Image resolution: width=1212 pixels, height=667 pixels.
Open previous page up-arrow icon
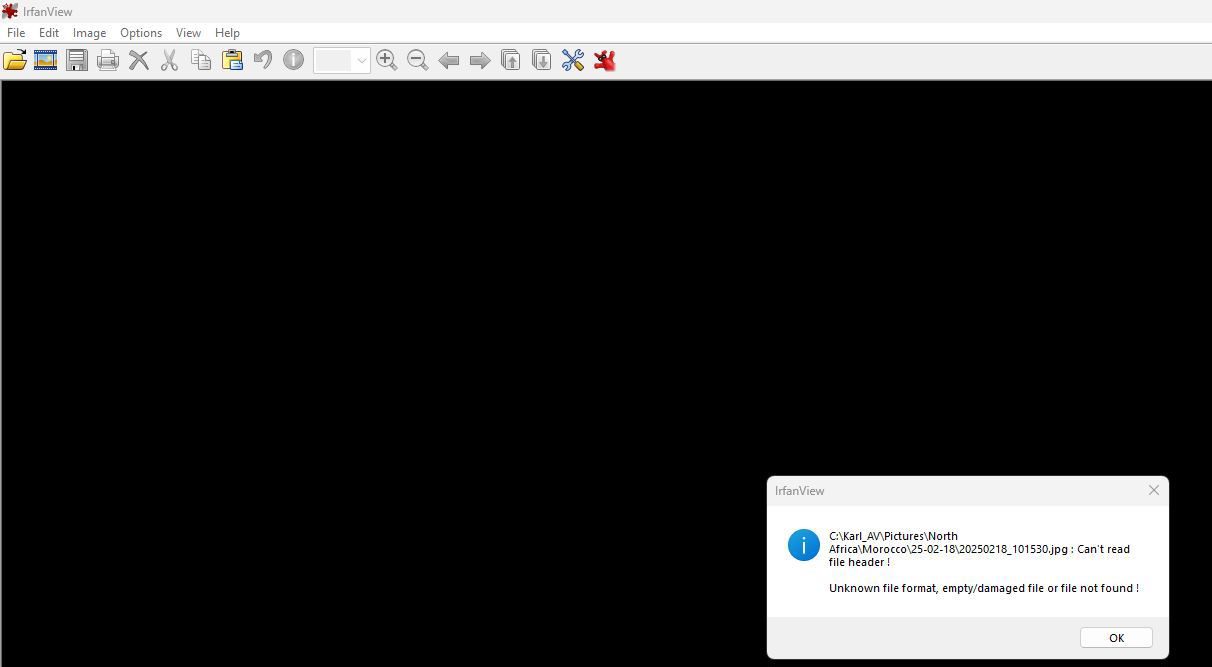coord(511,60)
